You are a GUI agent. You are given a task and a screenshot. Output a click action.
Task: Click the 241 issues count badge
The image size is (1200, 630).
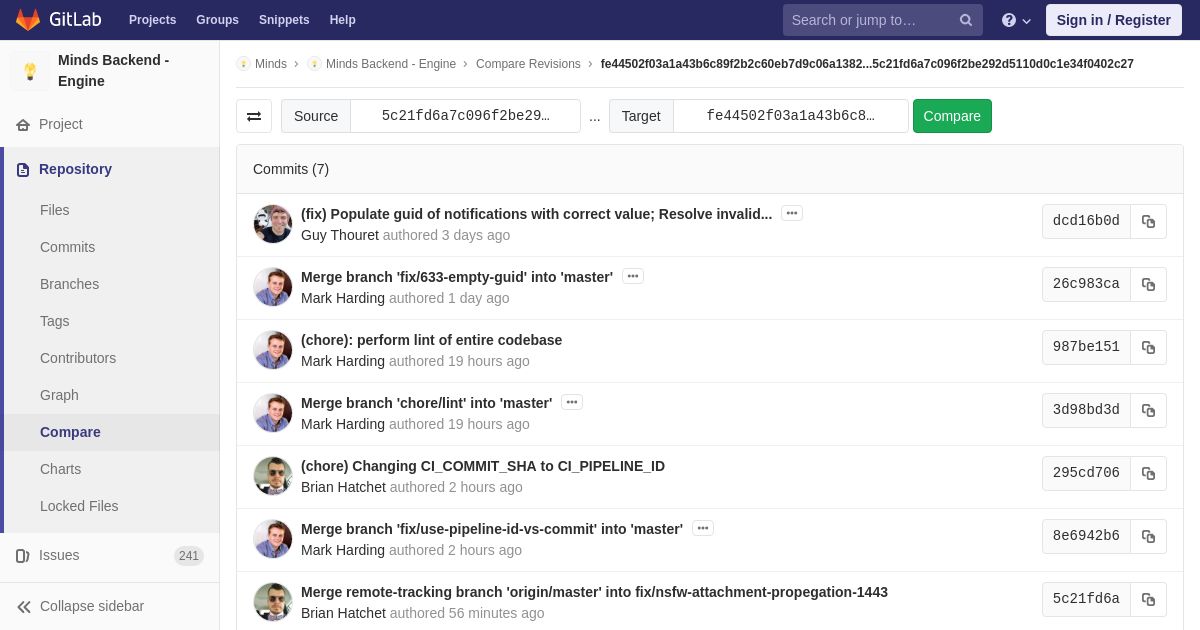click(189, 556)
